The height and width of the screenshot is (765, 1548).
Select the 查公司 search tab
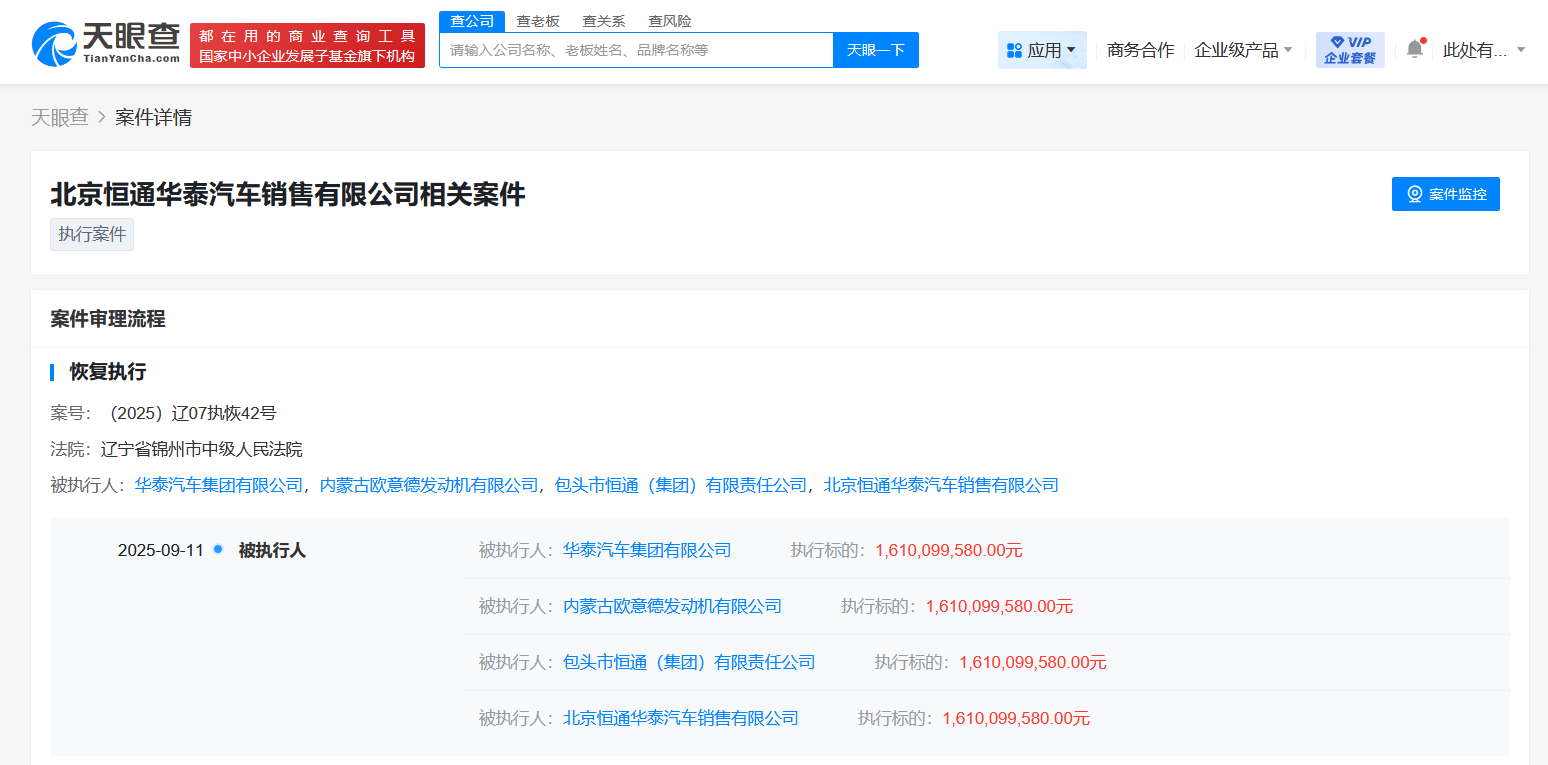point(472,21)
